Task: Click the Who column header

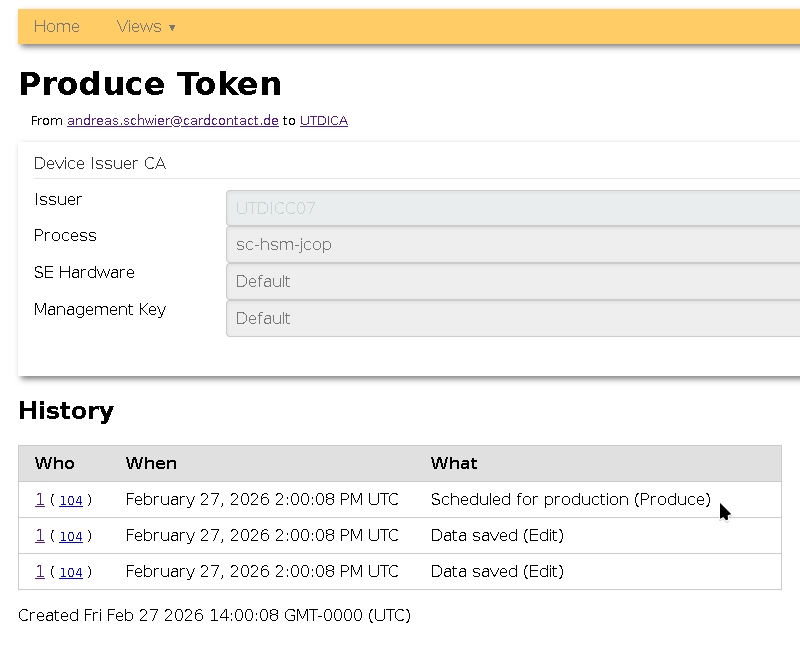Action: [x=54, y=463]
